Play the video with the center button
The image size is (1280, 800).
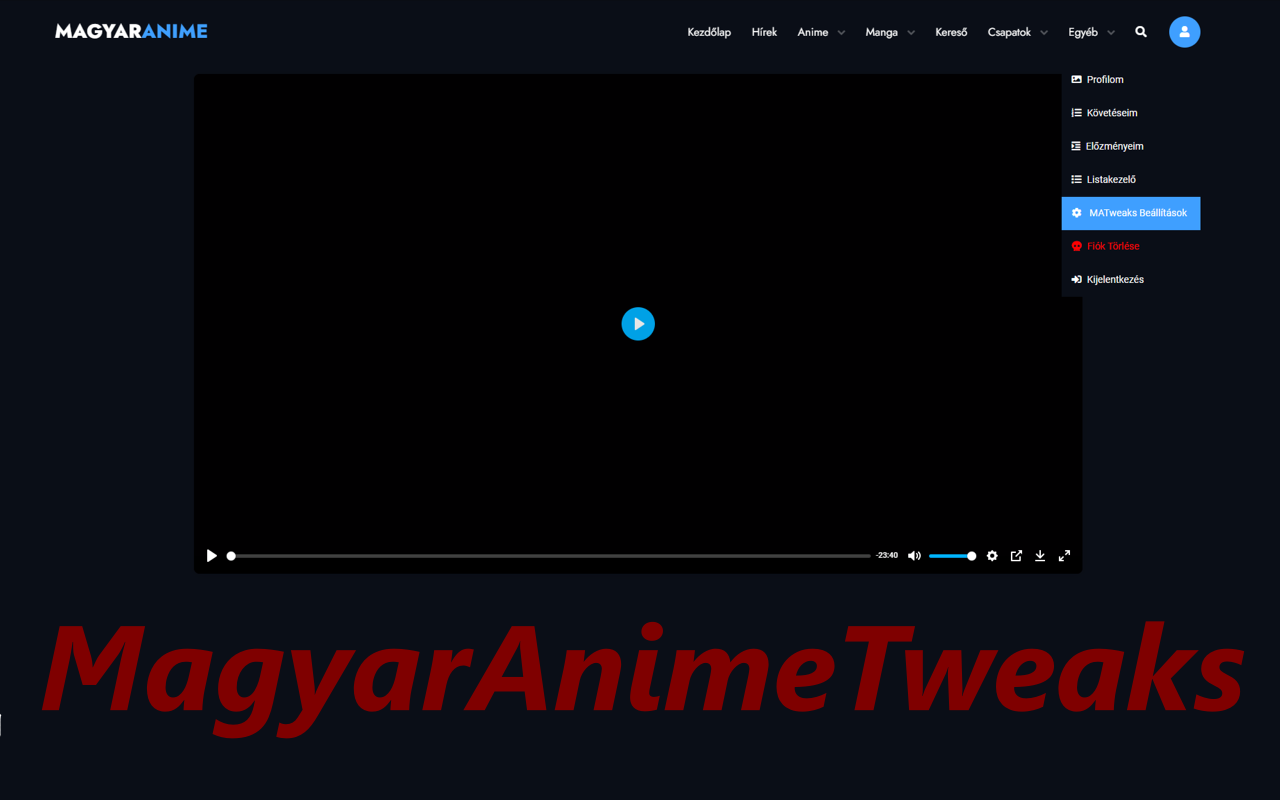[x=638, y=323]
